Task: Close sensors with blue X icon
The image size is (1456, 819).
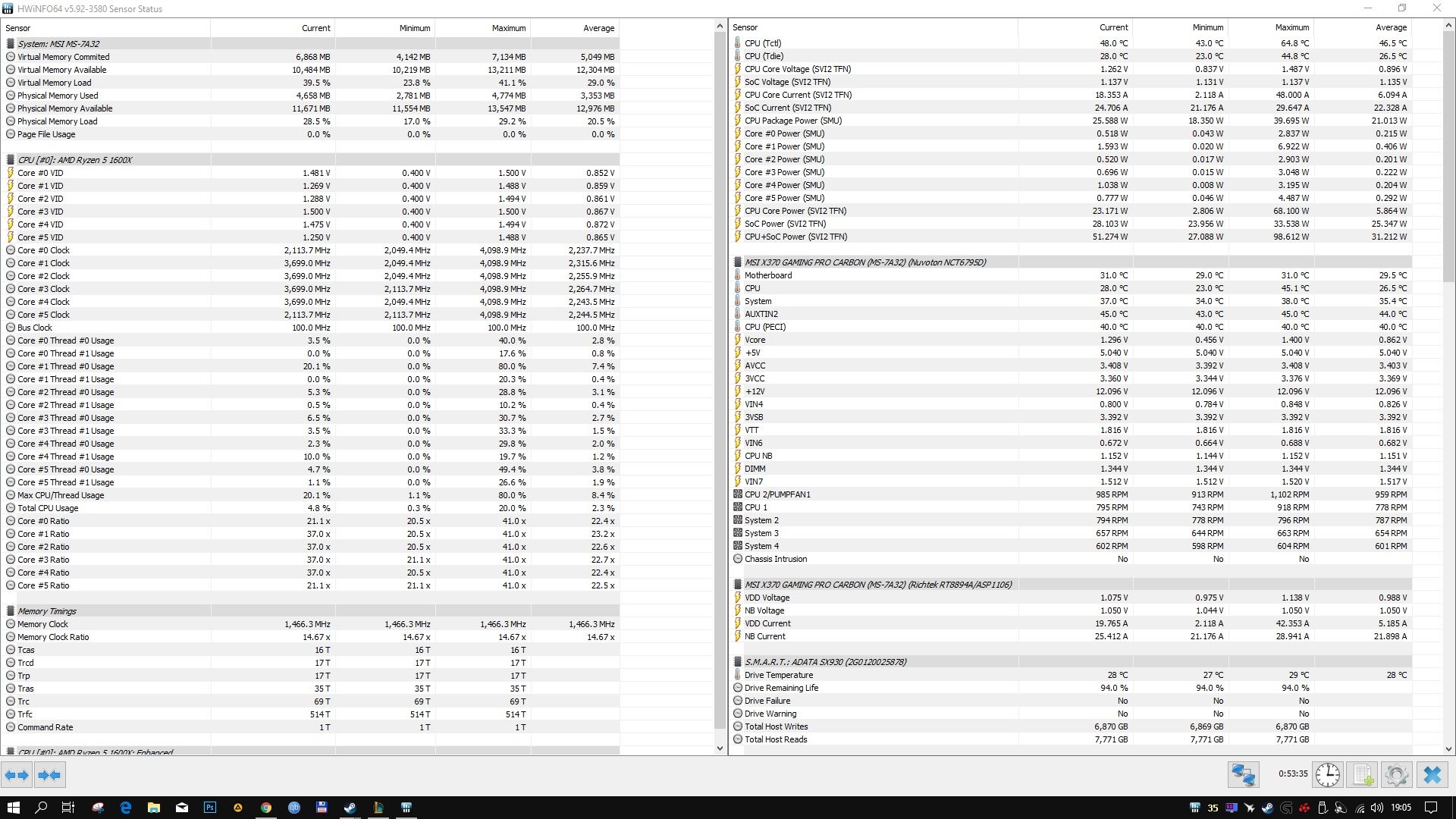Action: tap(1432, 775)
